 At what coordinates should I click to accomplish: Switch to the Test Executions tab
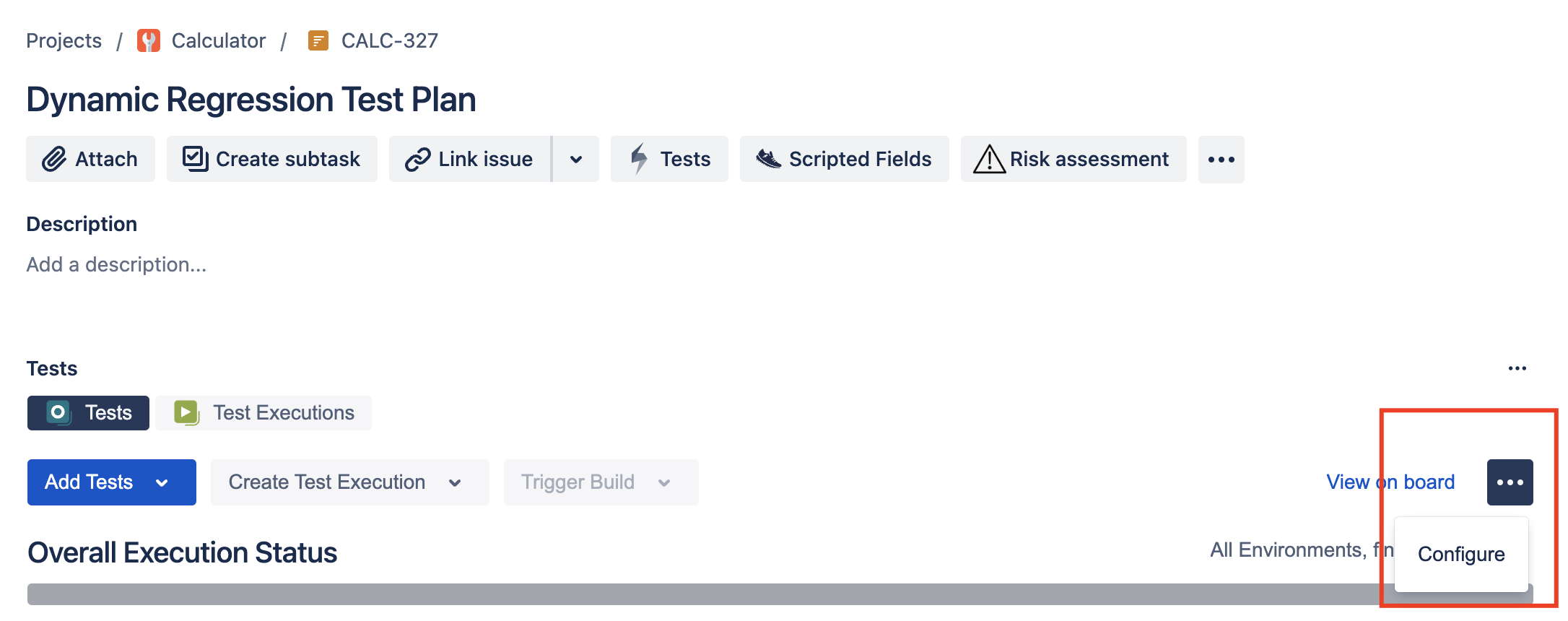(263, 413)
